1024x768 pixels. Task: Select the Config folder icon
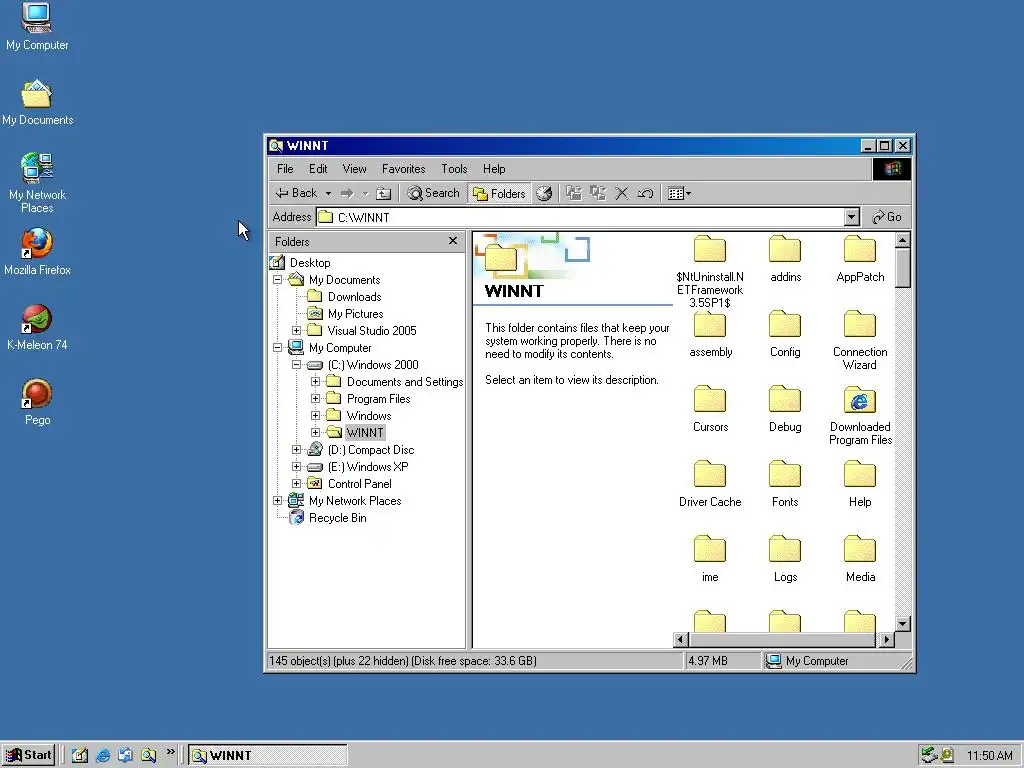point(785,325)
